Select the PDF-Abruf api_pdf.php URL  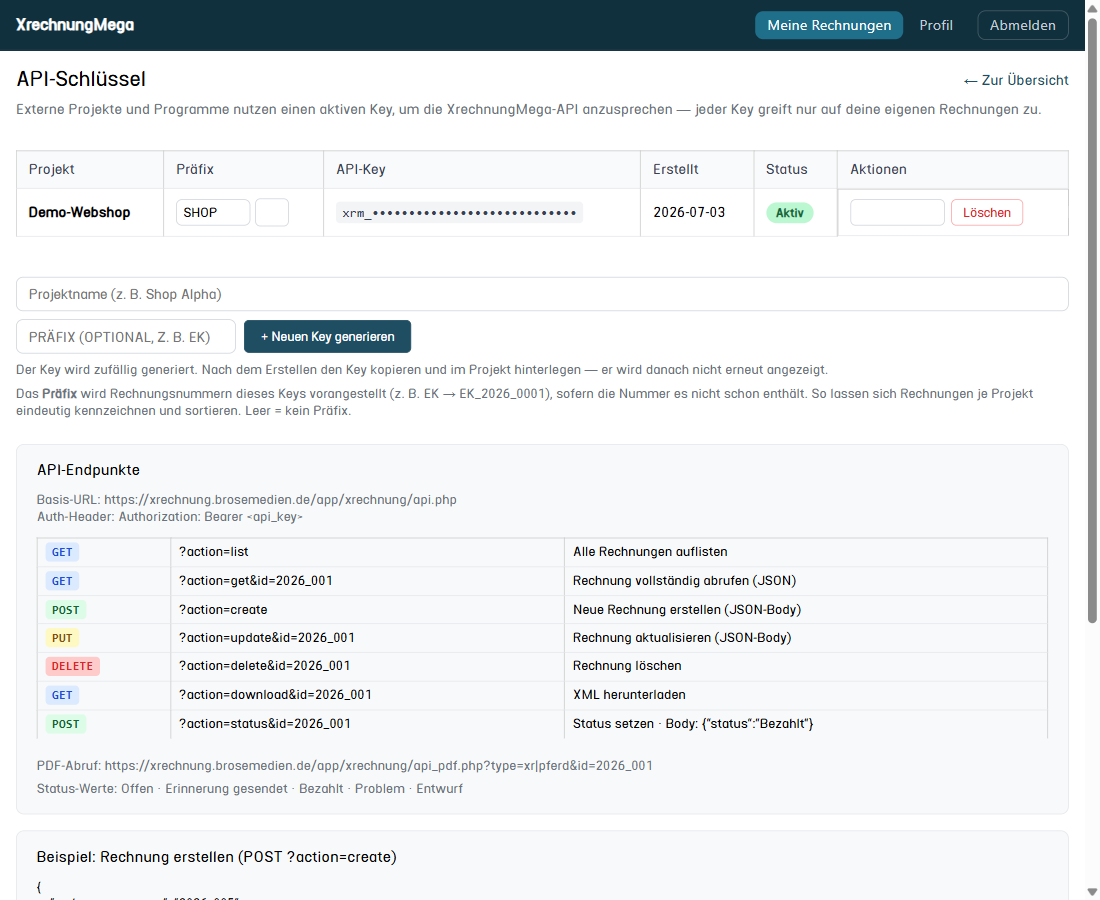pyautogui.click(x=344, y=765)
